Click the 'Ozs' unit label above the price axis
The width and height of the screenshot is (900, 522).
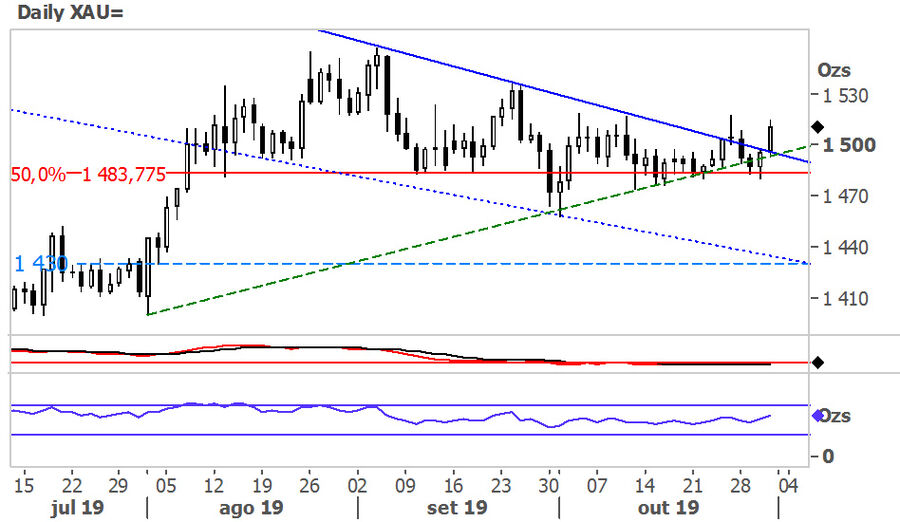(833, 71)
